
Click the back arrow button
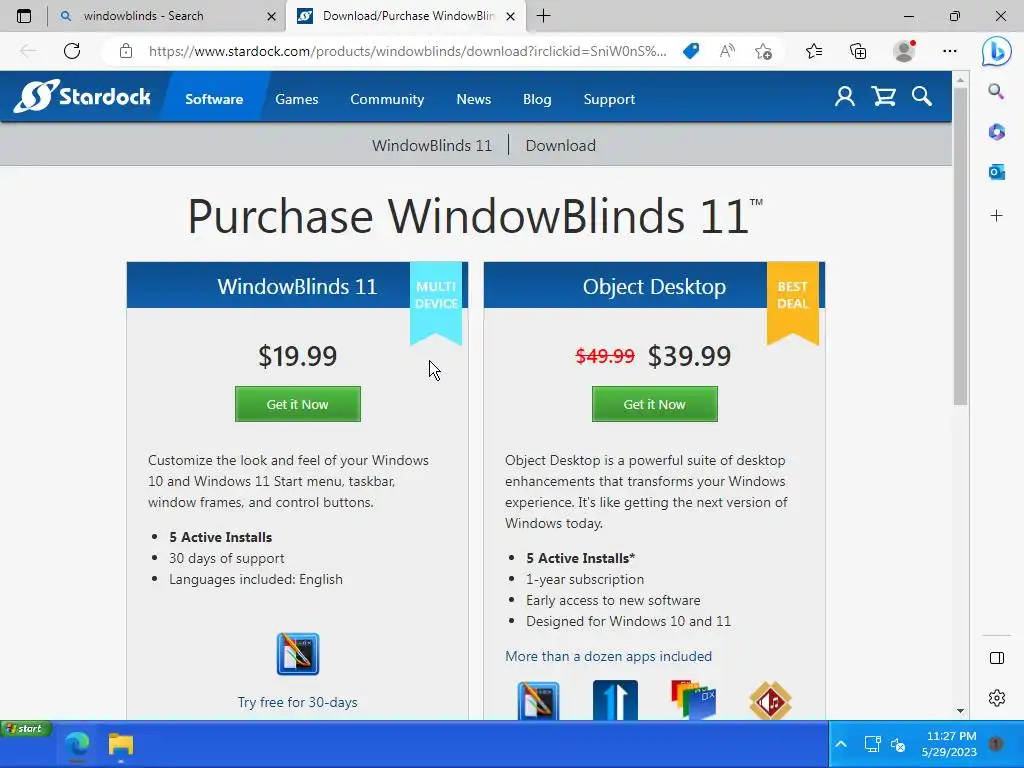point(27,51)
